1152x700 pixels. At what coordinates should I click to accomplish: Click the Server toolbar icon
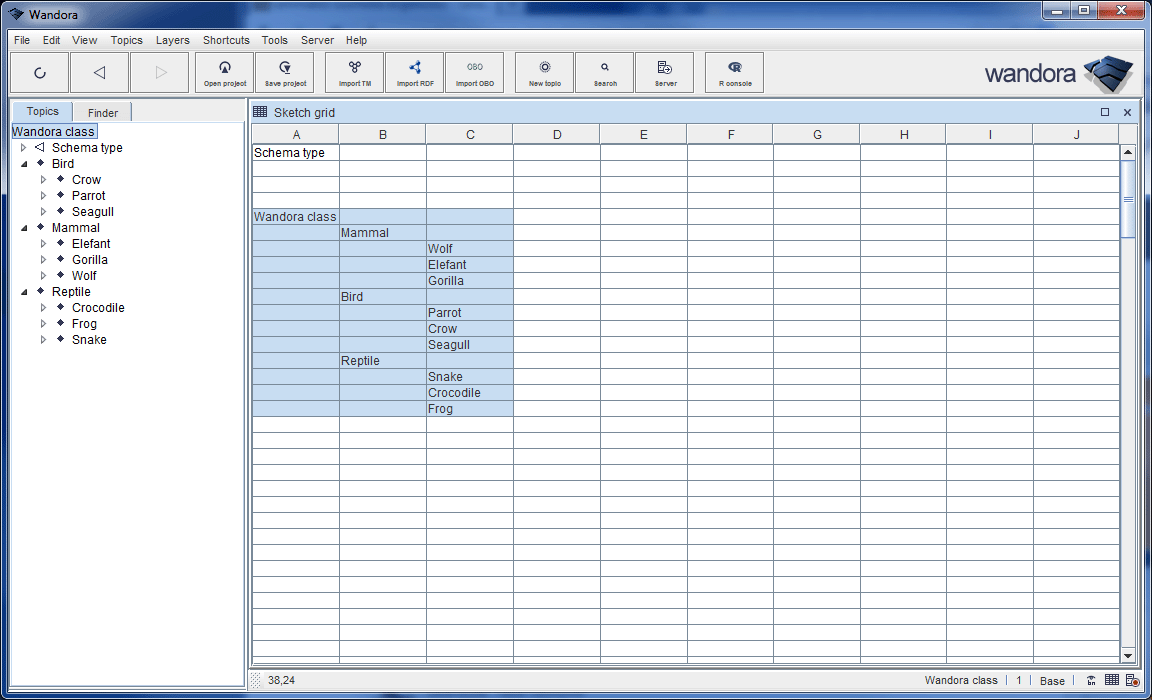665,72
